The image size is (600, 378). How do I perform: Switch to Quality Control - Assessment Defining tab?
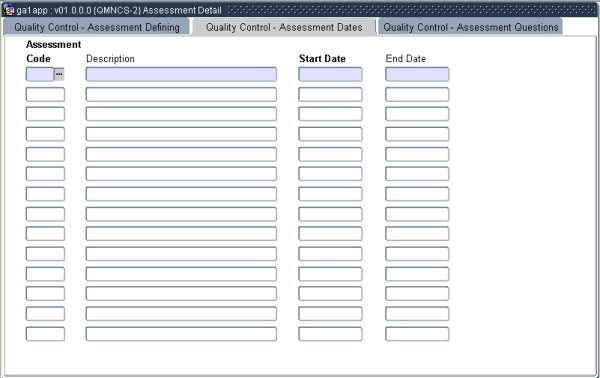(97, 27)
